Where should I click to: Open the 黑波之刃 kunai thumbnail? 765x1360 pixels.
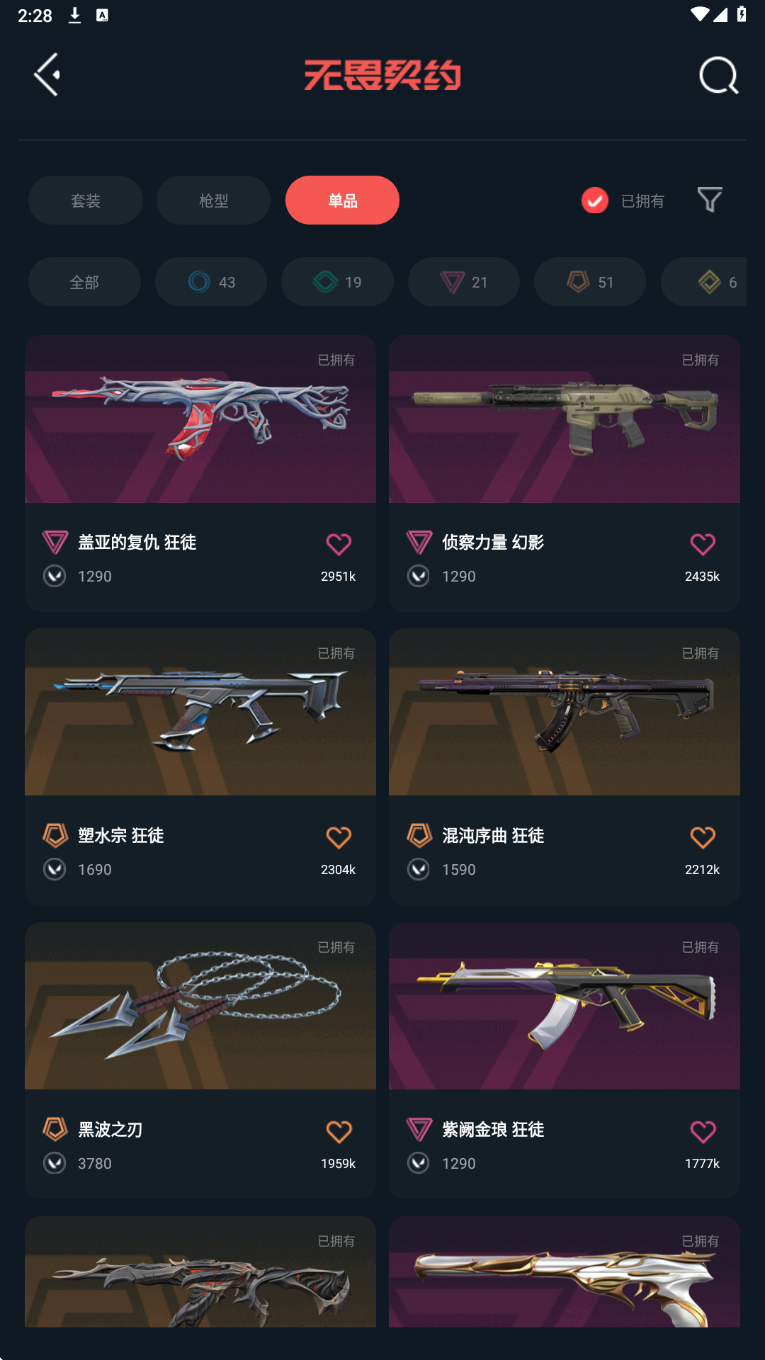click(x=200, y=1006)
